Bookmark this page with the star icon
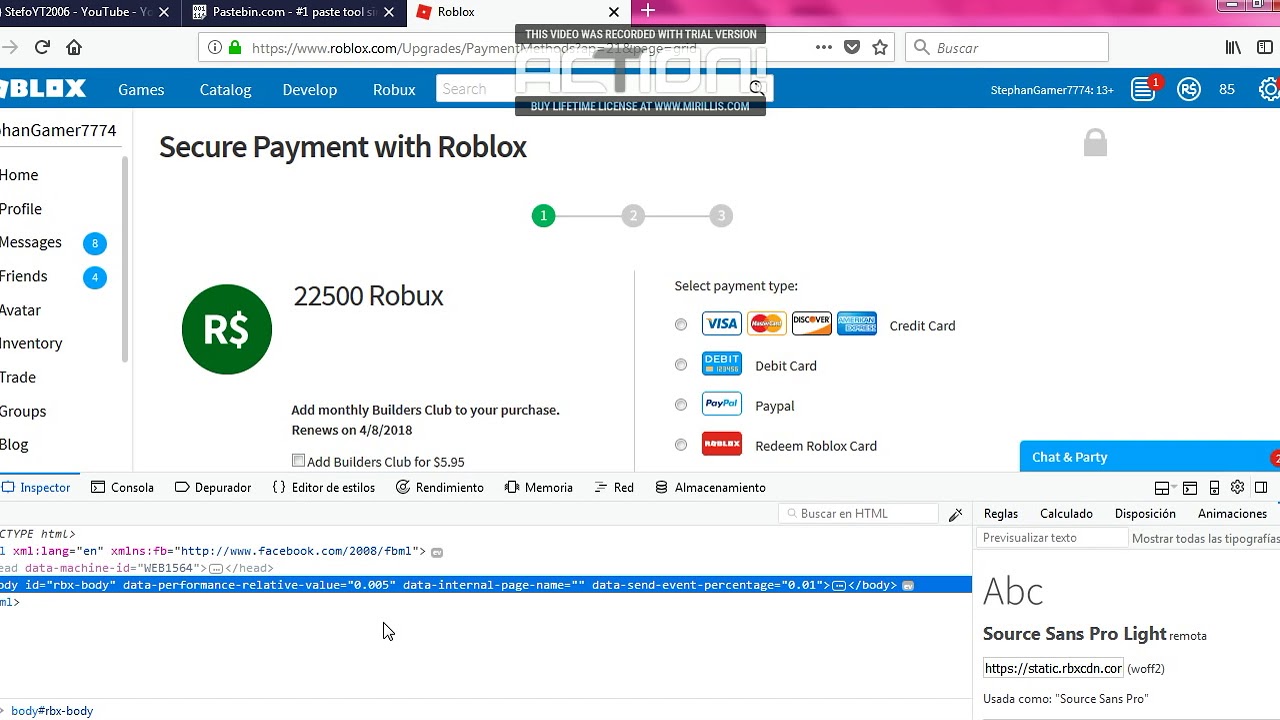Screen dimensions: 1280x720 (x=880, y=47)
